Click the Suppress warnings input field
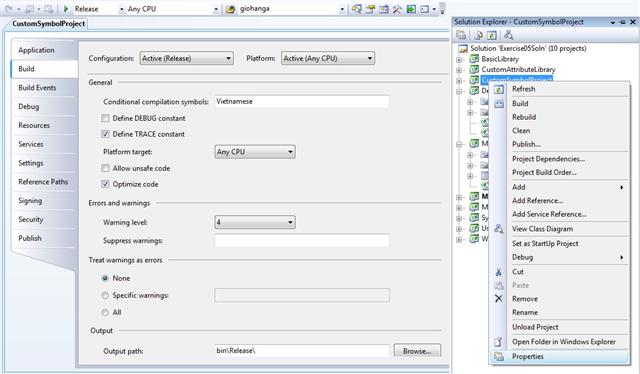The image size is (640, 374). point(302,241)
